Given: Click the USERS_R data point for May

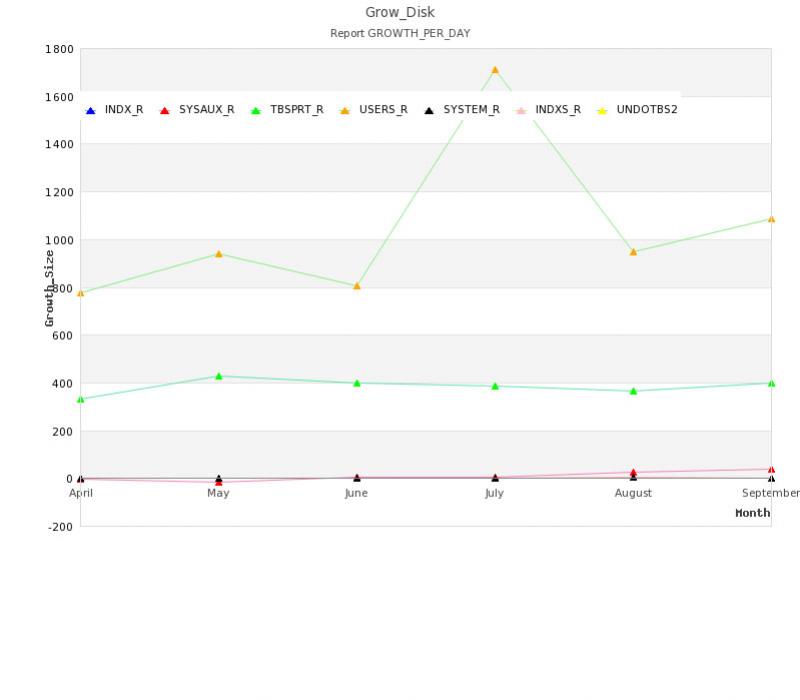Looking at the screenshot, I should point(219,254).
